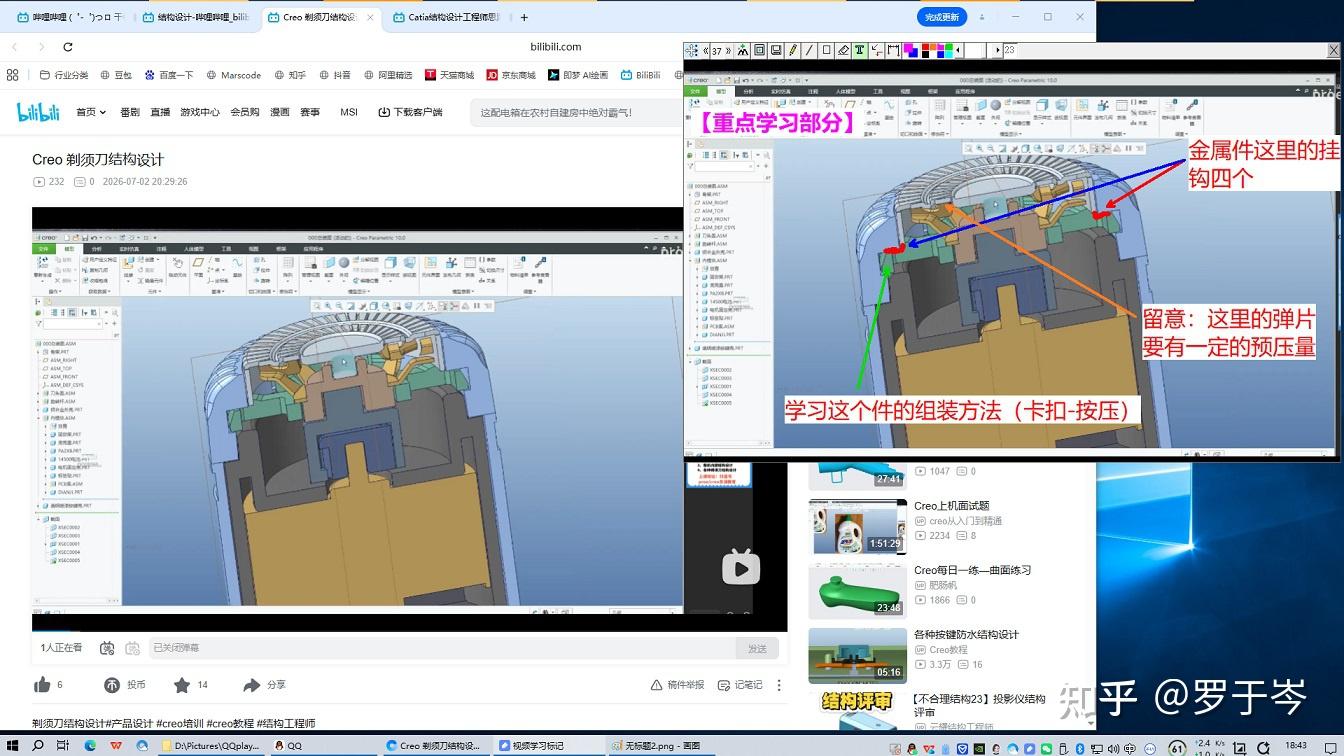Viewport: 1344px width, 756px height.
Task: Open a new browser tab
Action: (x=524, y=17)
